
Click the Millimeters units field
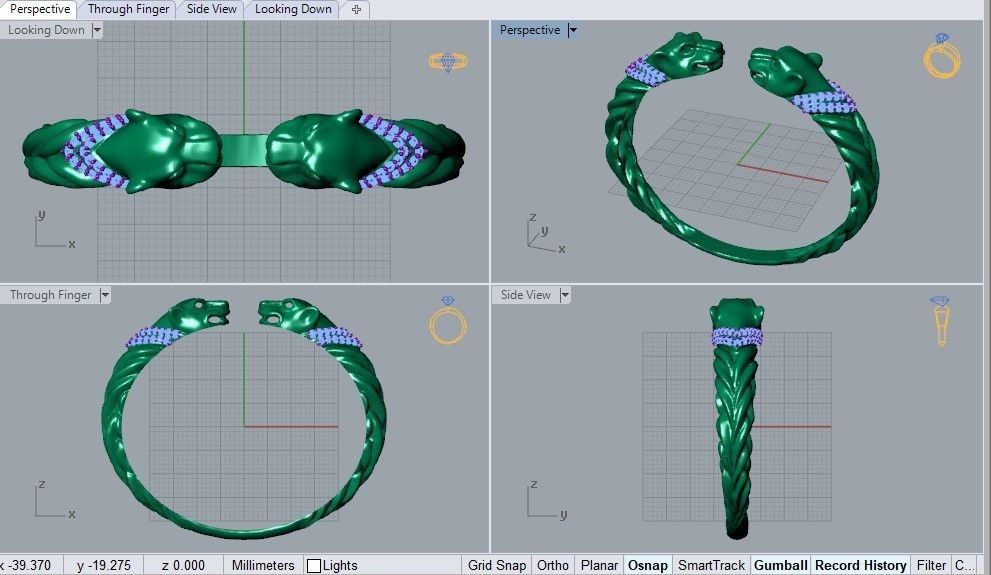[x=263, y=565]
